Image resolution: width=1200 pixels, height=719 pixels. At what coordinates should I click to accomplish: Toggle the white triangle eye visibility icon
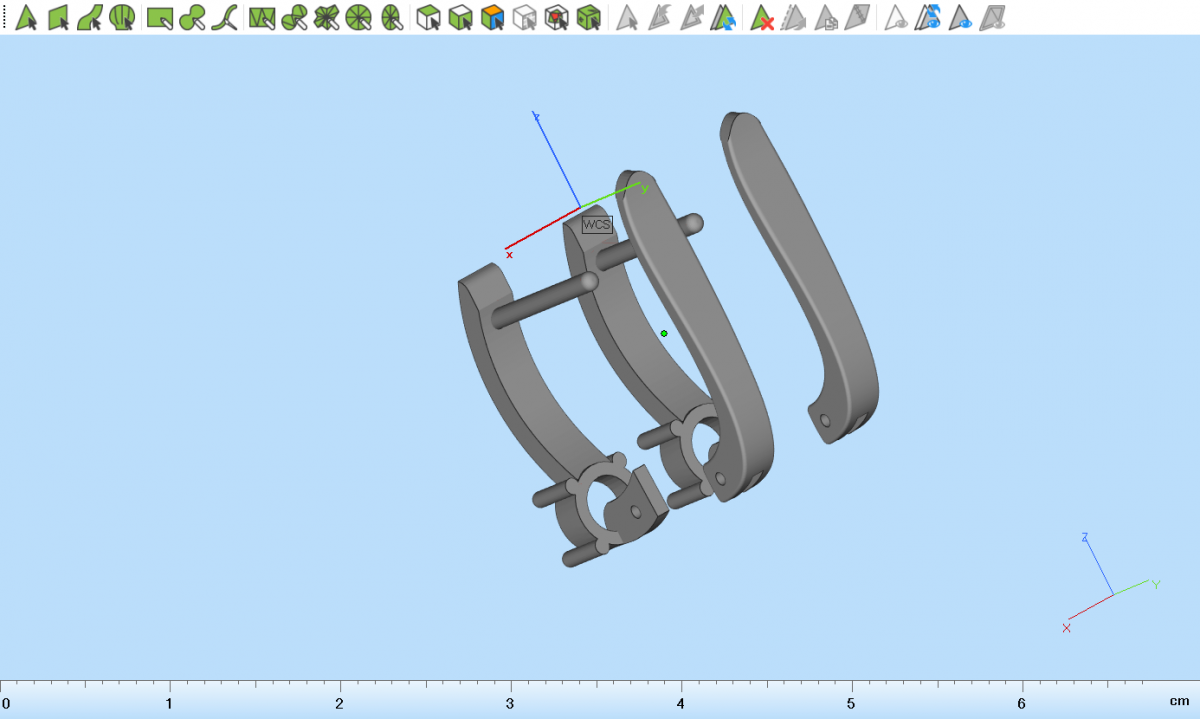point(897,17)
